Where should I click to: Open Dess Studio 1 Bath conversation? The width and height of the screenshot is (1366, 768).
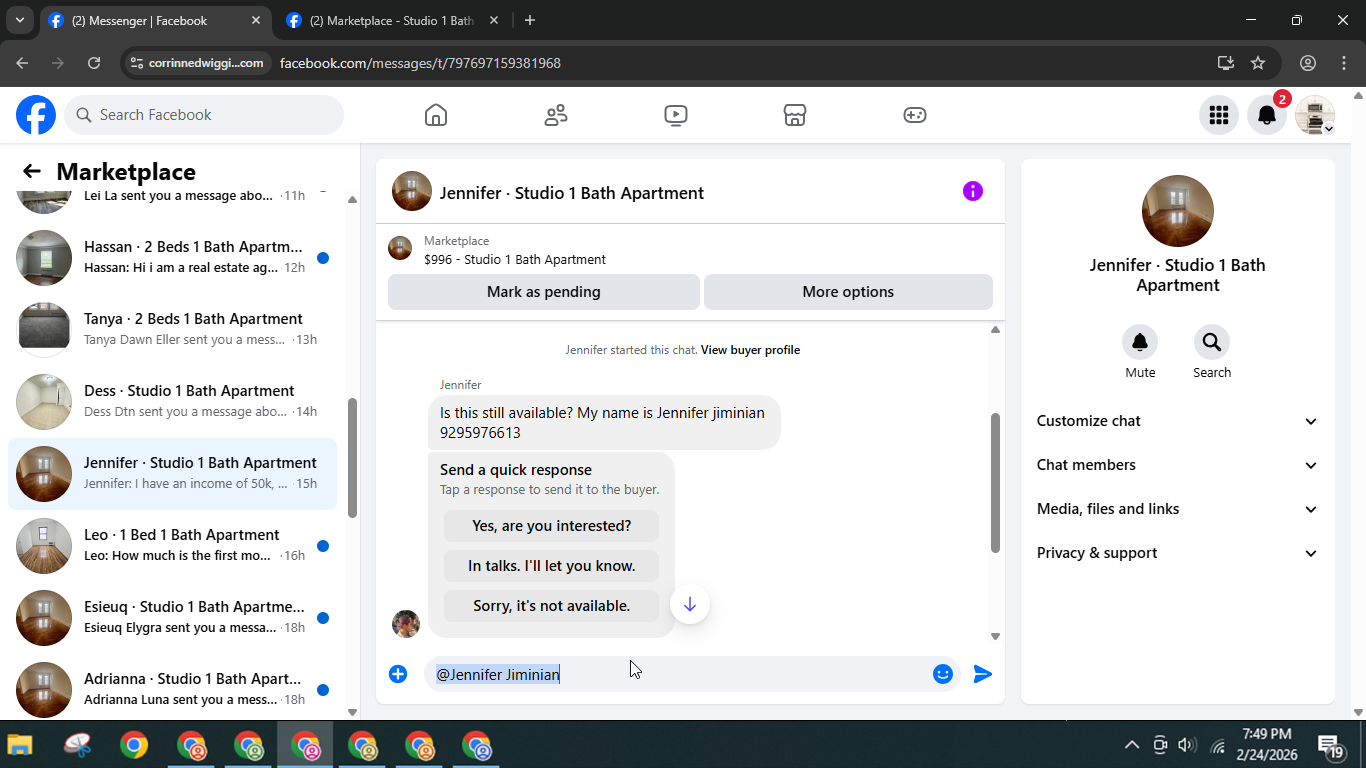[x=173, y=402]
